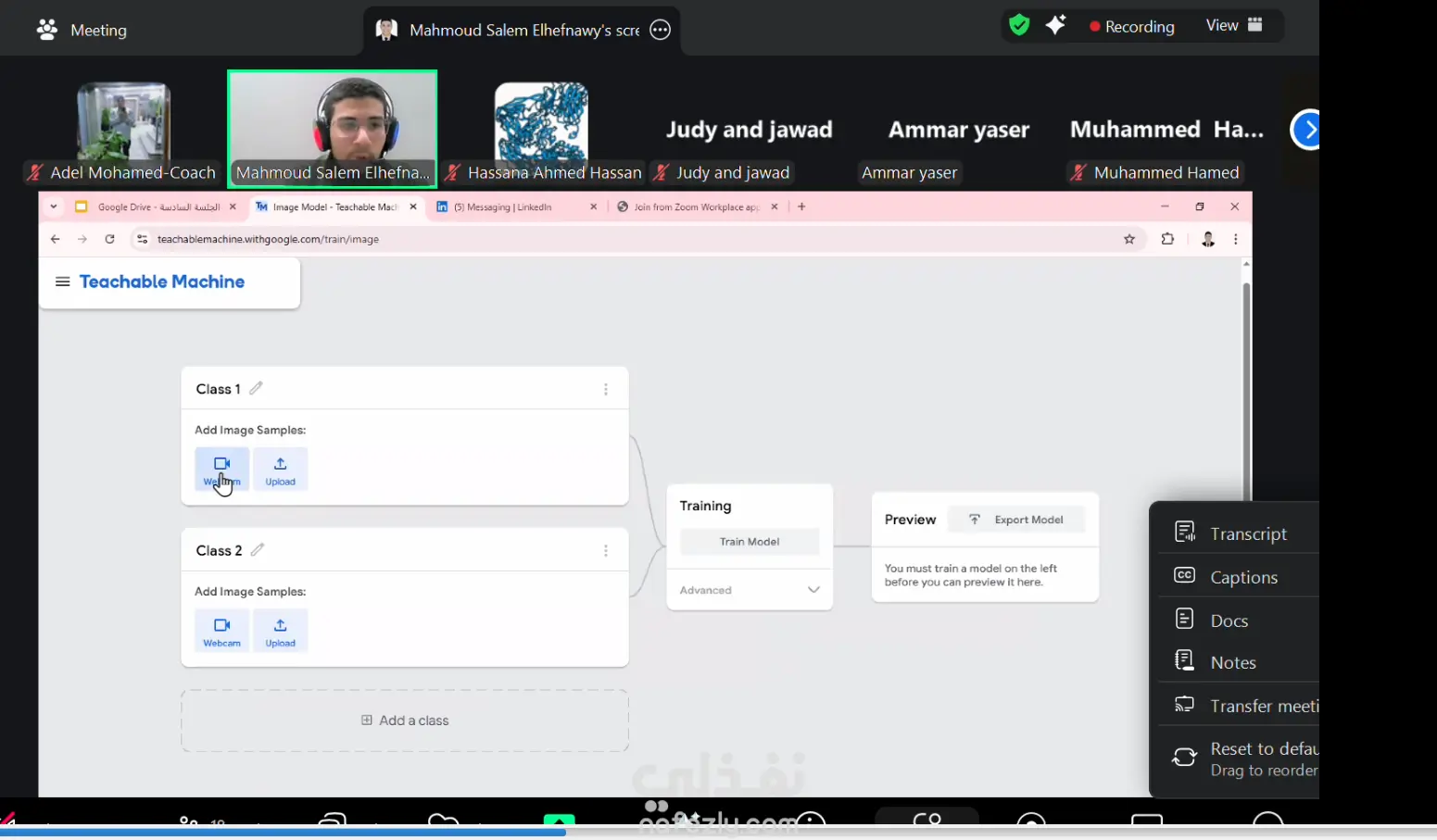Click the Add a class box
Viewport: 1437px width, 840px height.
pos(405,721)
